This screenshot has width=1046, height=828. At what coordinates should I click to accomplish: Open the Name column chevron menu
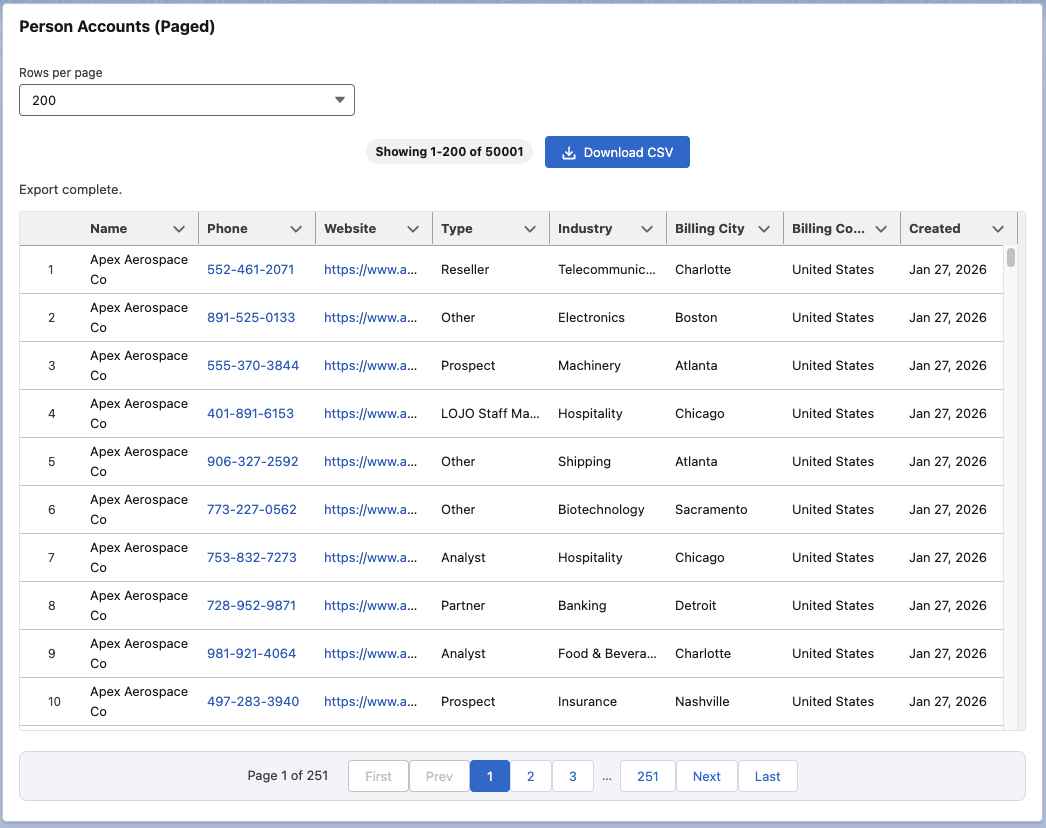[x=179, y=229]
